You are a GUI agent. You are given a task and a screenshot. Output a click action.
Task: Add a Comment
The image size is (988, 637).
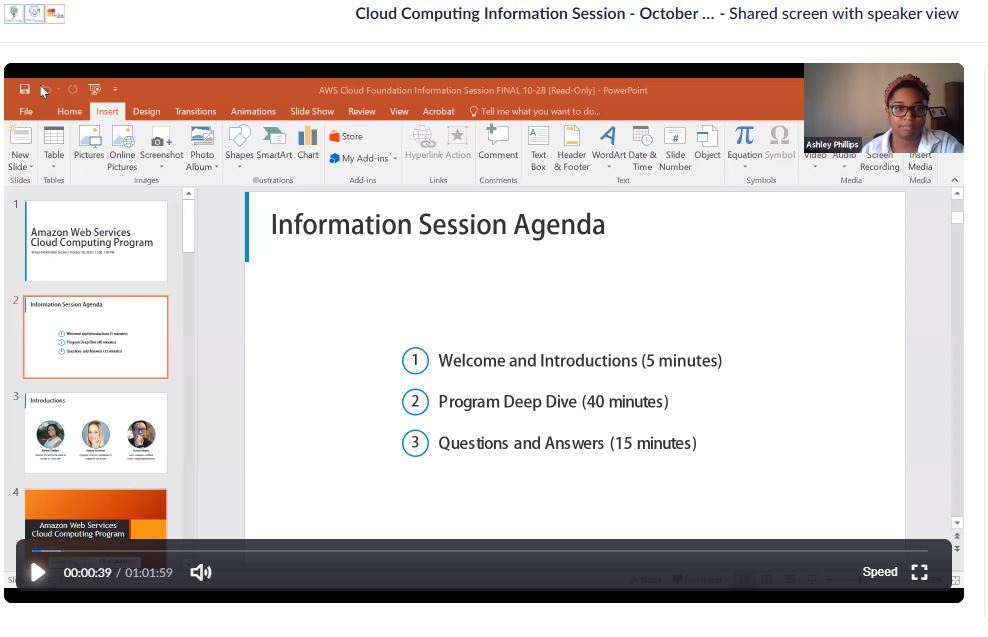[x=498, y=142]
